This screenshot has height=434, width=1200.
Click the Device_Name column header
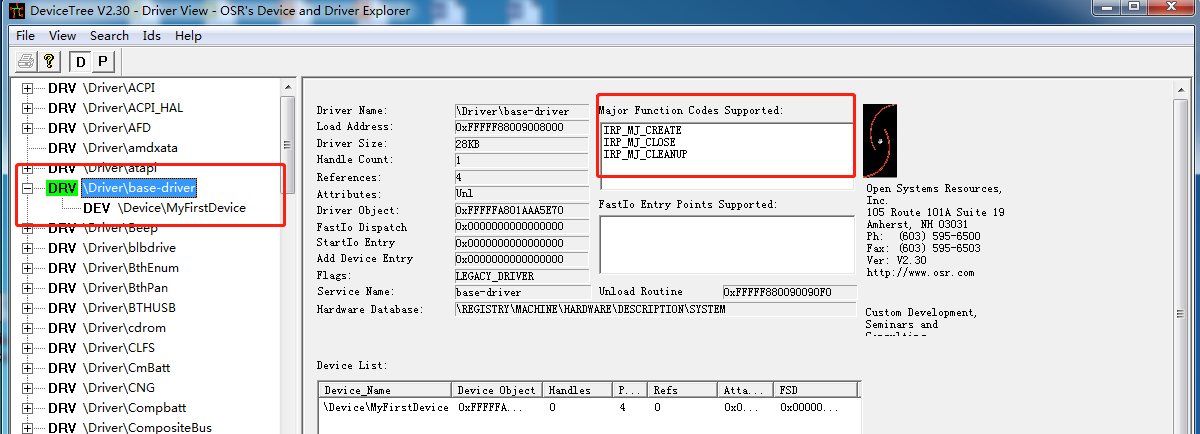386,390
